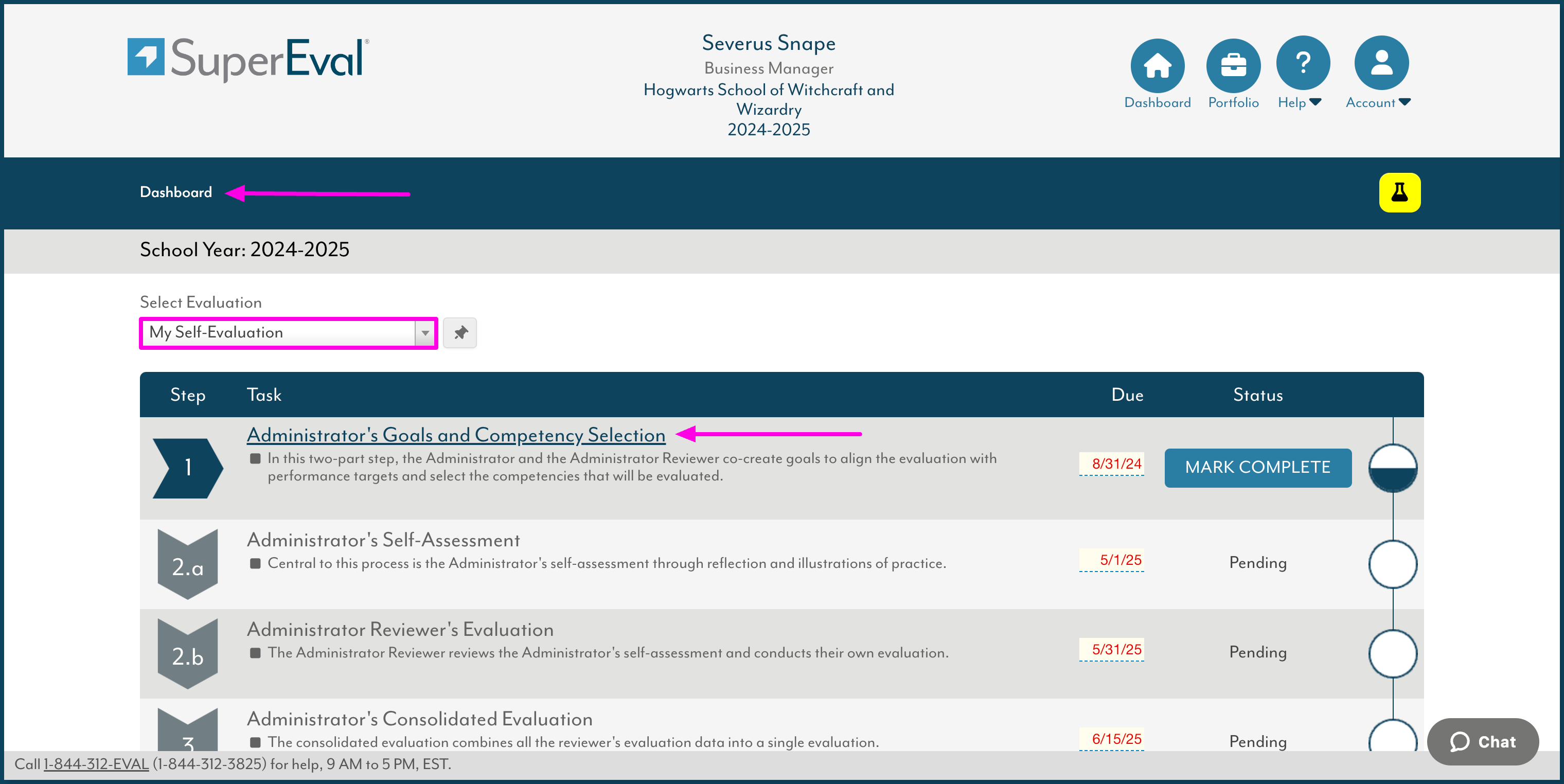Open Administrator's Goals and Competency Selection link
The image size is (1564, 784).
pyautogui.click(x=456, y=435)
